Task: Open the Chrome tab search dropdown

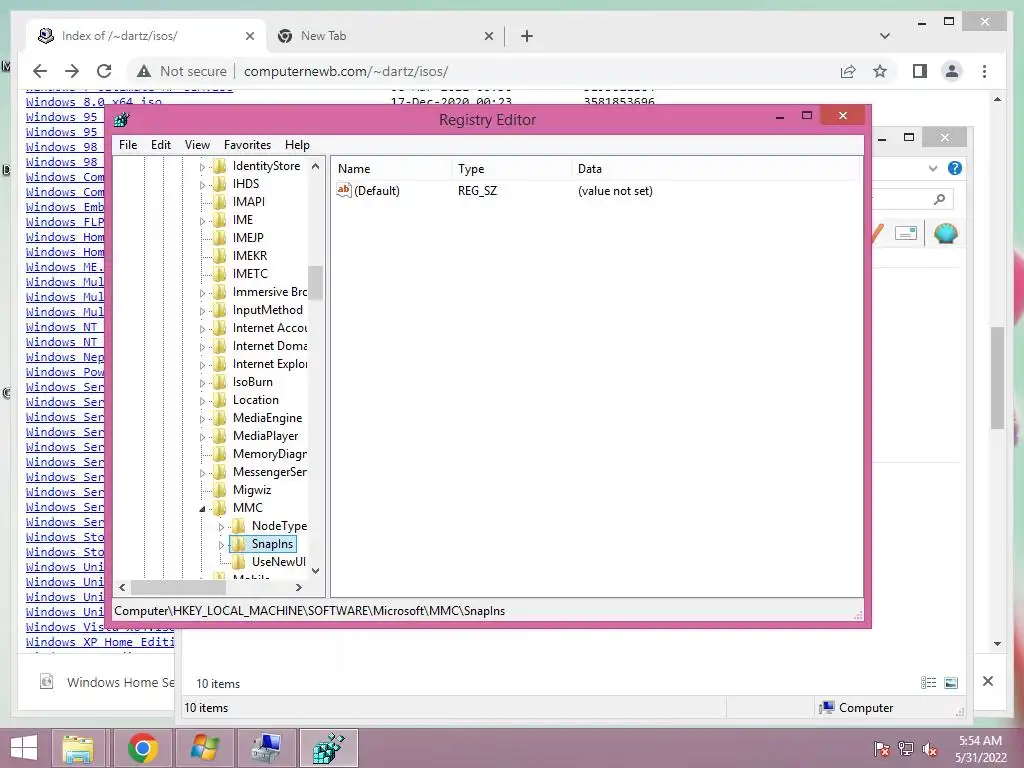Action: (x=885, y=36)
